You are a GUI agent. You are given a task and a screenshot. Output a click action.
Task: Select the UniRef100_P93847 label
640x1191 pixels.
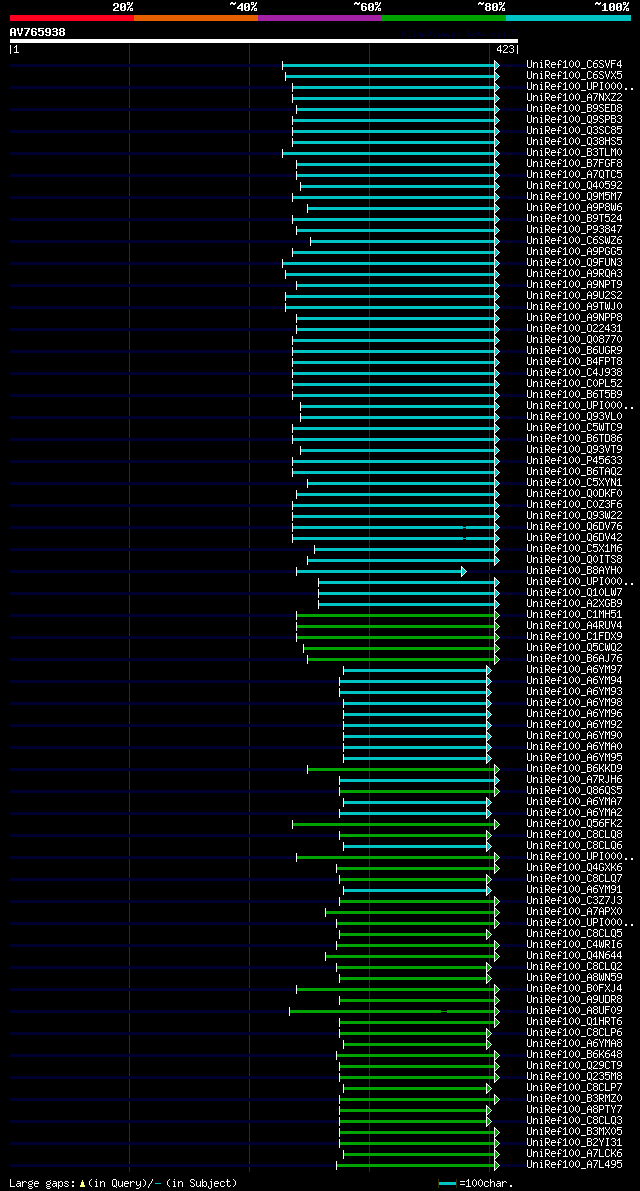tap(574, 230)
